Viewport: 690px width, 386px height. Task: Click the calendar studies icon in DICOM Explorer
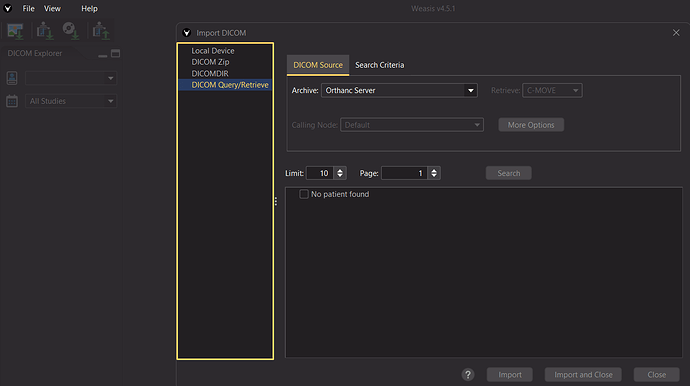pos(12,101)
